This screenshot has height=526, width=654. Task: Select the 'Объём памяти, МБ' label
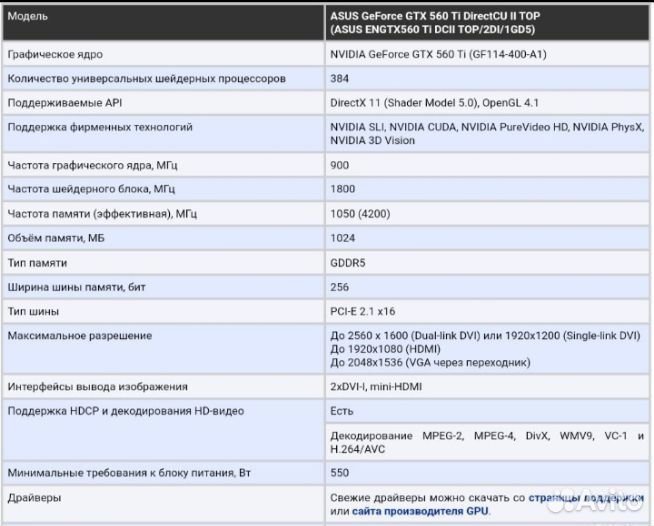[x=56, y=238]
